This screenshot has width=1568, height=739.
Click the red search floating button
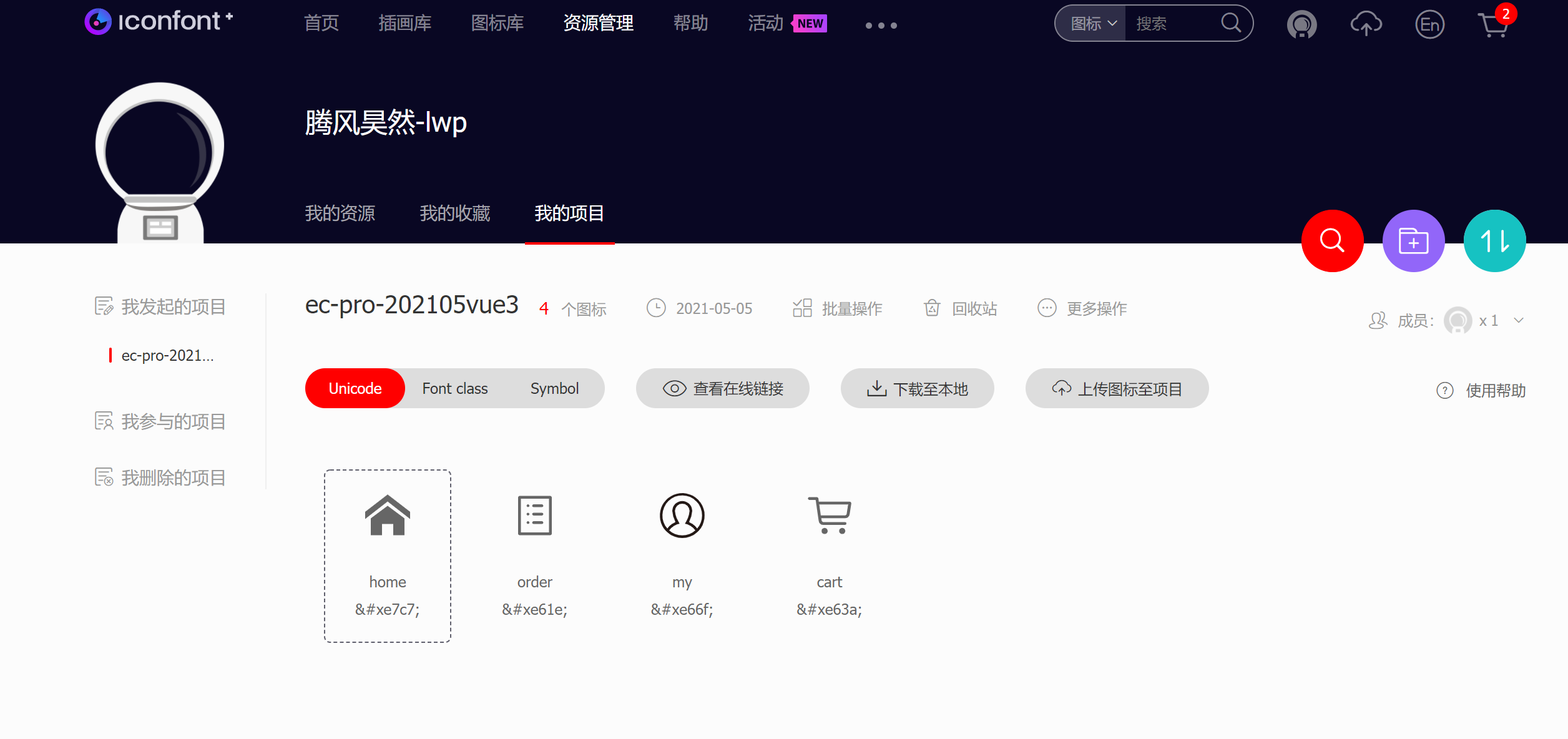[1332, 241]
